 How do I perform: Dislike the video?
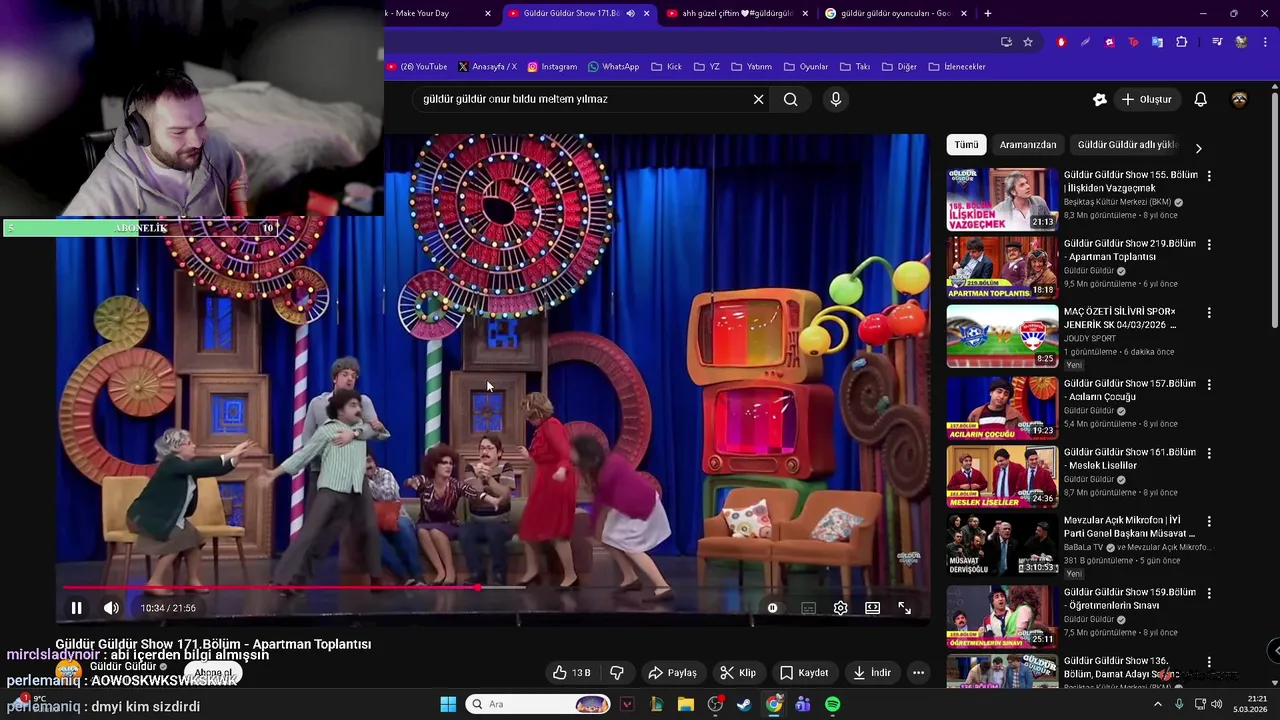[617, 673]
